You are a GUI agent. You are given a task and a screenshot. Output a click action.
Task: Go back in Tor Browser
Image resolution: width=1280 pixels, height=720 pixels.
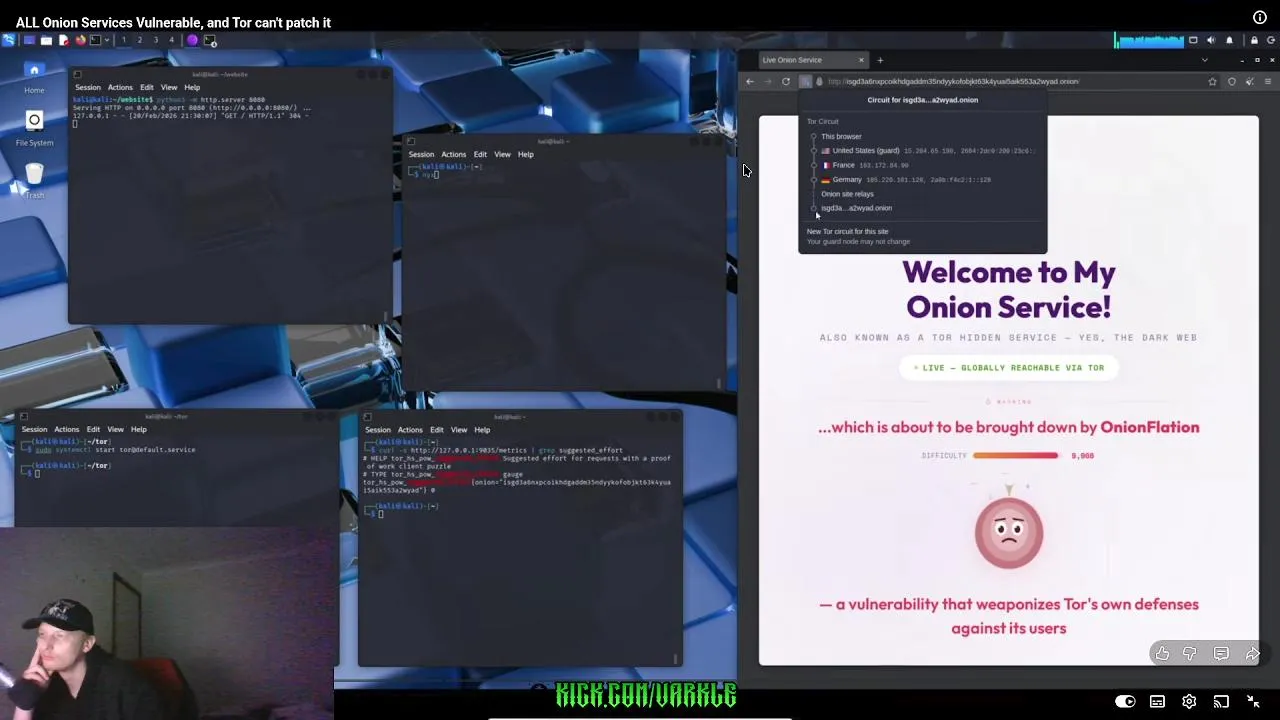pos(750,82)
